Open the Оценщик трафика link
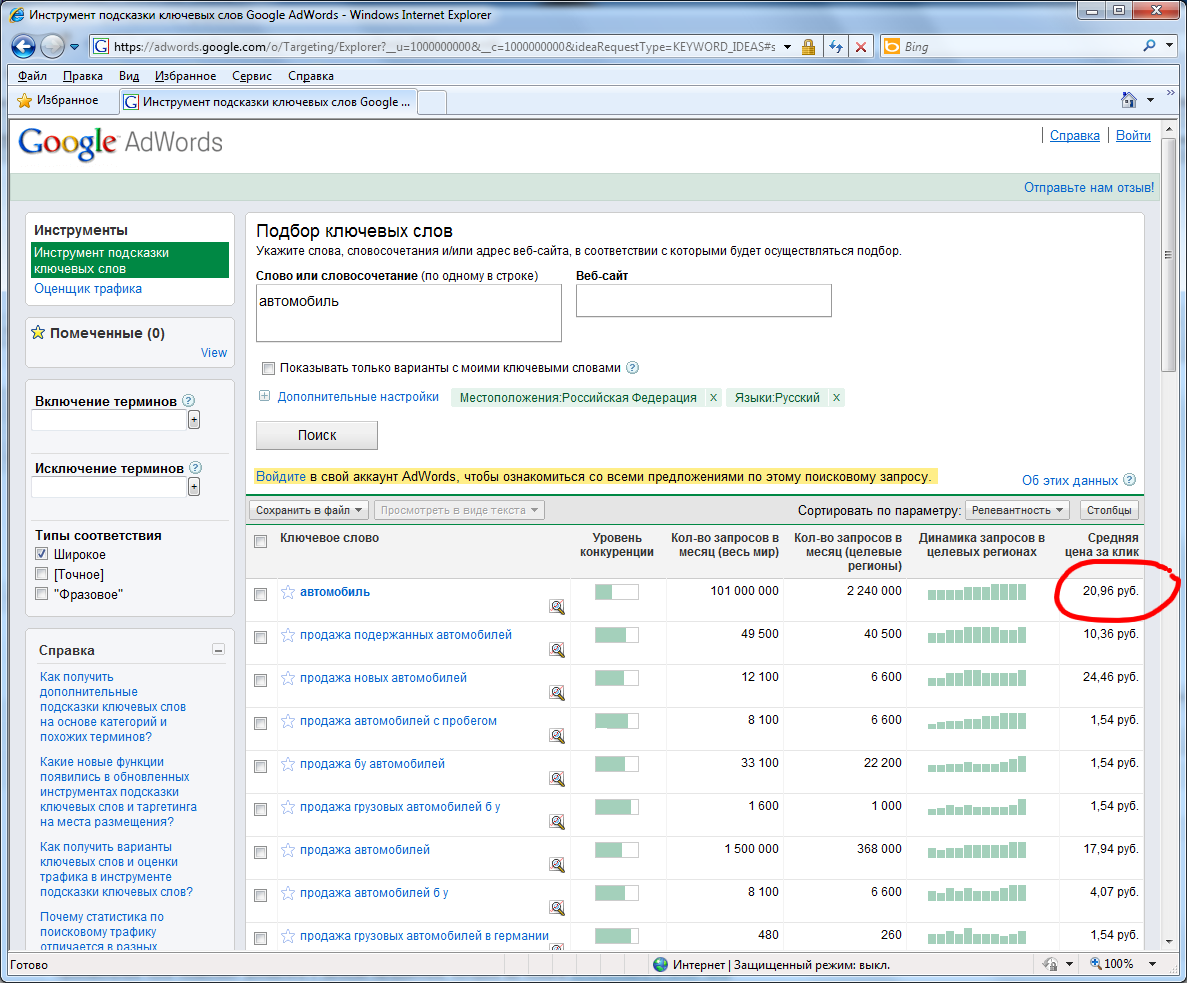 (88, 289)
